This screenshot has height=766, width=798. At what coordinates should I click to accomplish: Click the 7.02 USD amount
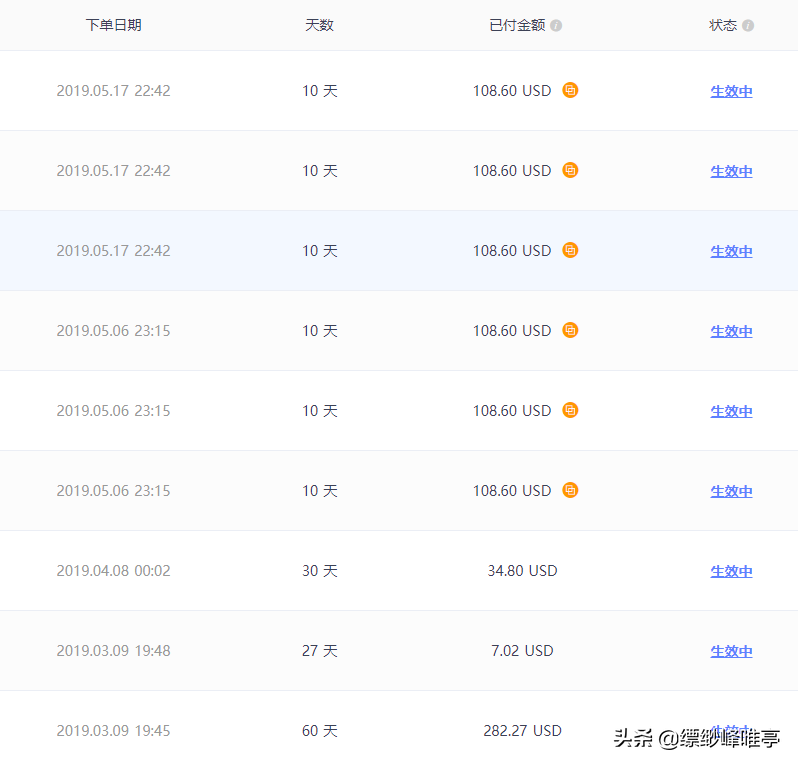522,651
